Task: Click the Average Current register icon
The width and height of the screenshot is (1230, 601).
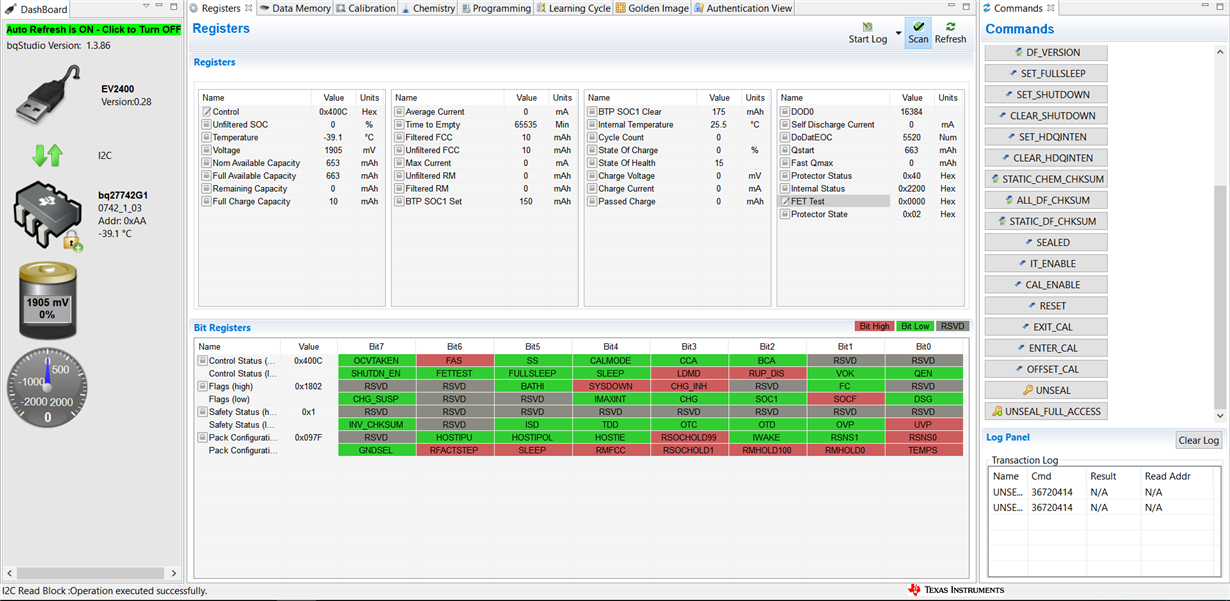Action: (x=399, y=112)
